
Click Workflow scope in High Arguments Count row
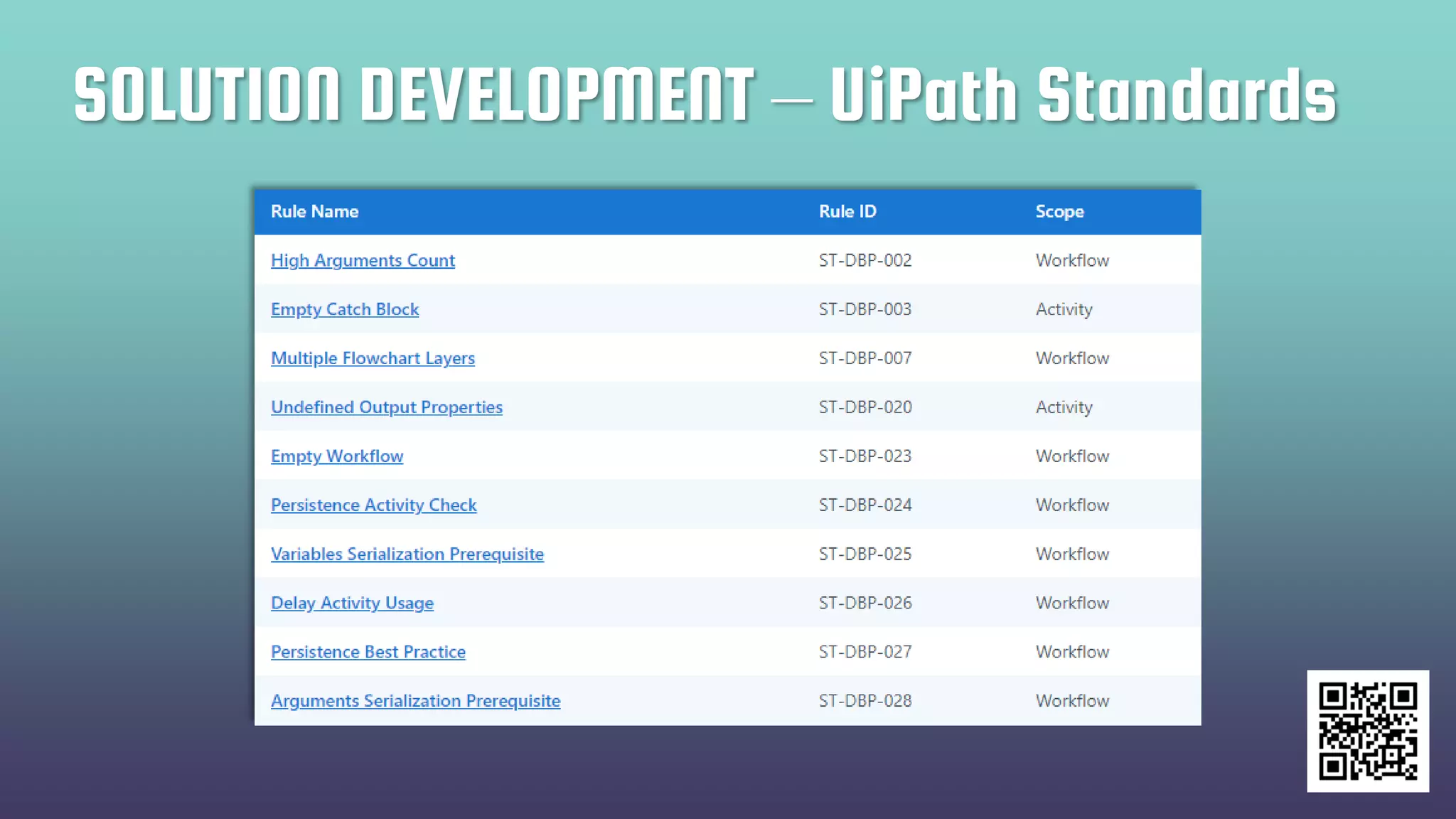tap(1072, 261)
